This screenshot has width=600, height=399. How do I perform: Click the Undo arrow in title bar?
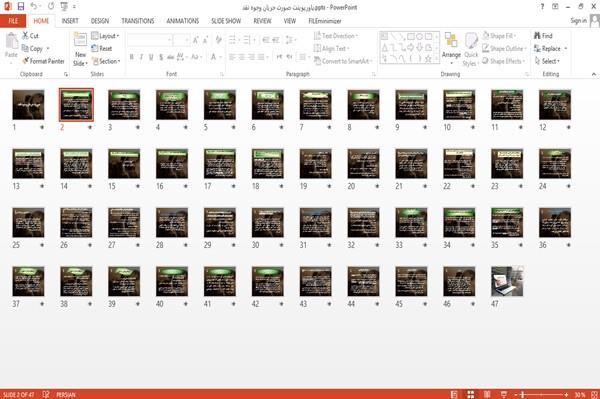[x=34, y=7]
